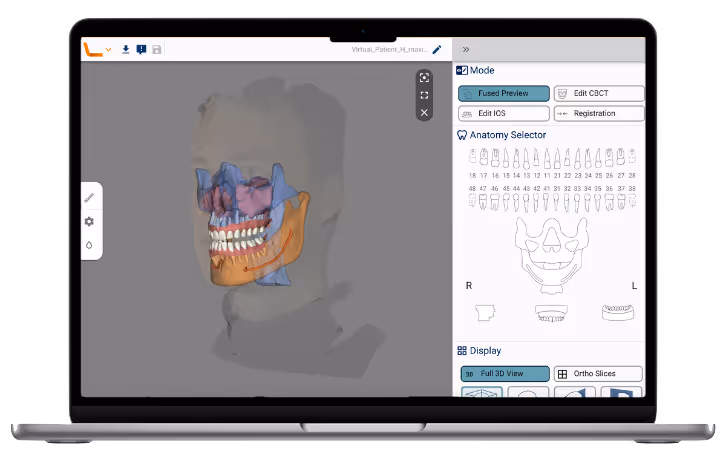Switch to Edit CBCT mode

coord(599,93)
